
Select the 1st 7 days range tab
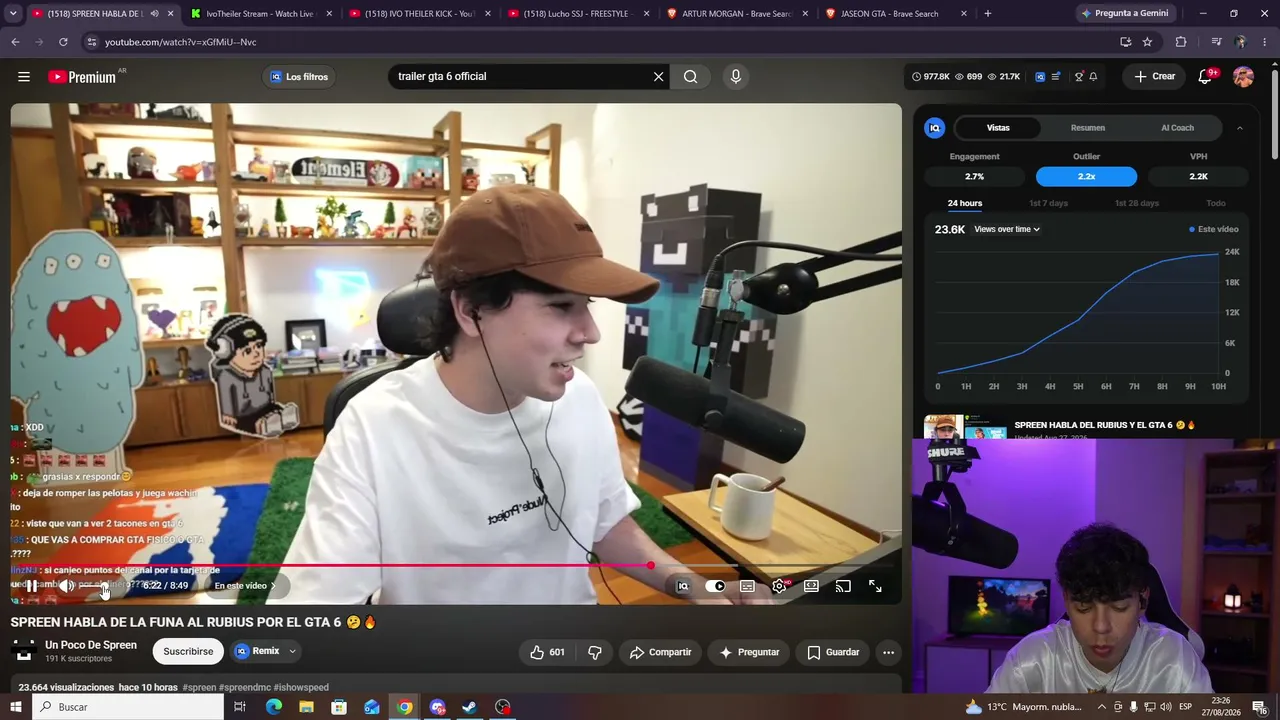[1048, 203]
